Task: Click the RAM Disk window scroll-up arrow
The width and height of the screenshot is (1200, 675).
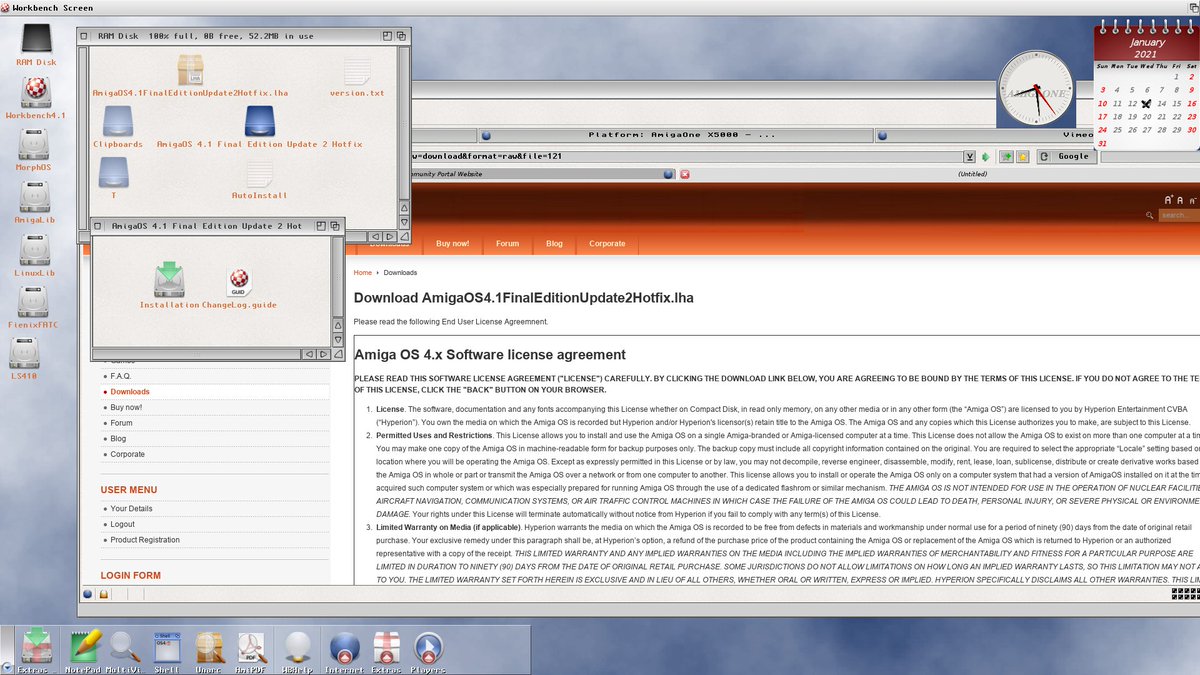Action: pyautogui.click(x=403, y=208)
